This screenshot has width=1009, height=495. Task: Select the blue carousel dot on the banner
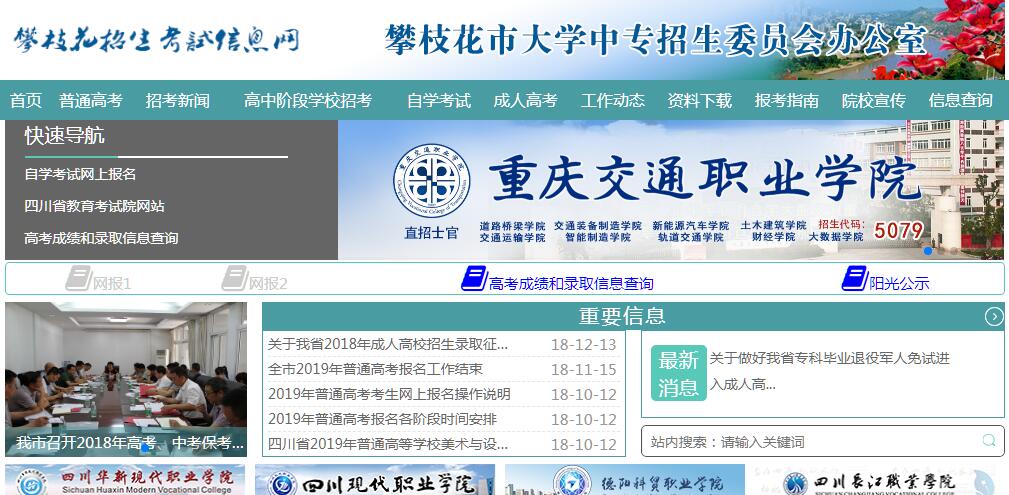tap(928, 251)
